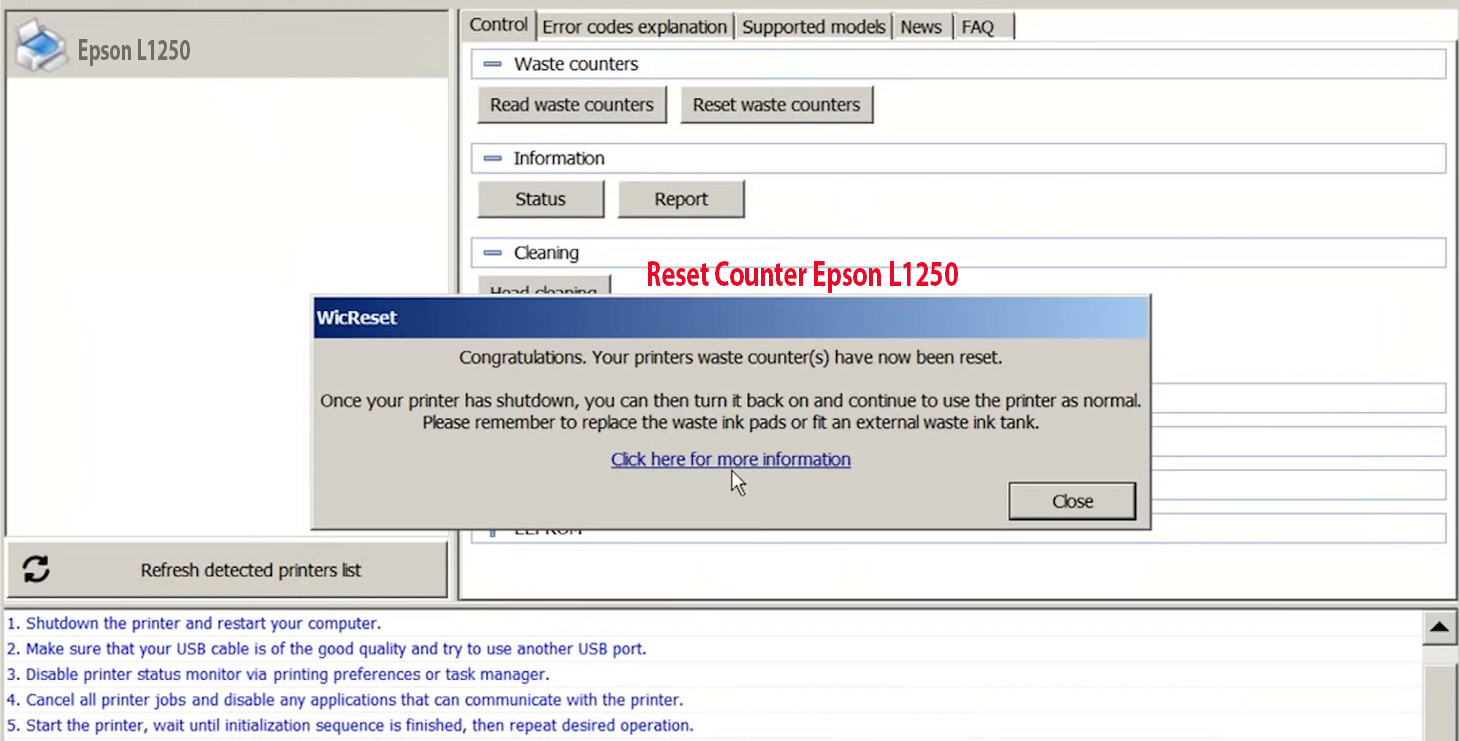
Task: Click the 'Make sure that your USB cable' line
Action: (326, 649)
